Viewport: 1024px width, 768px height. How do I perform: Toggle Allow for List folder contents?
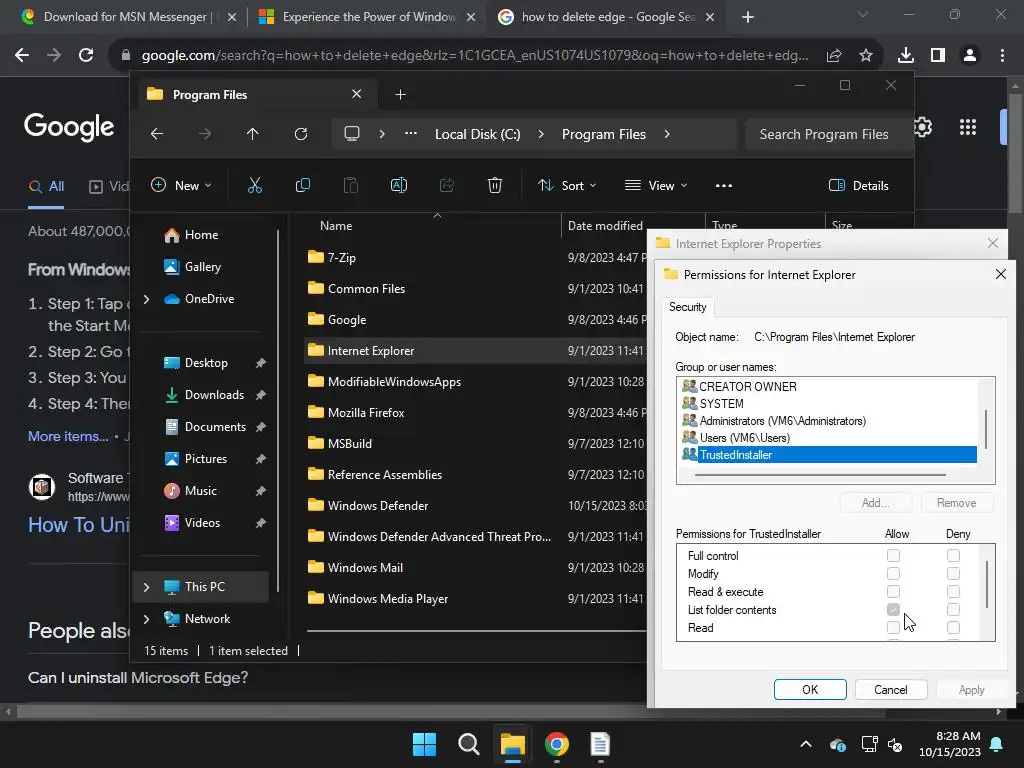click(x=893, y=609)
